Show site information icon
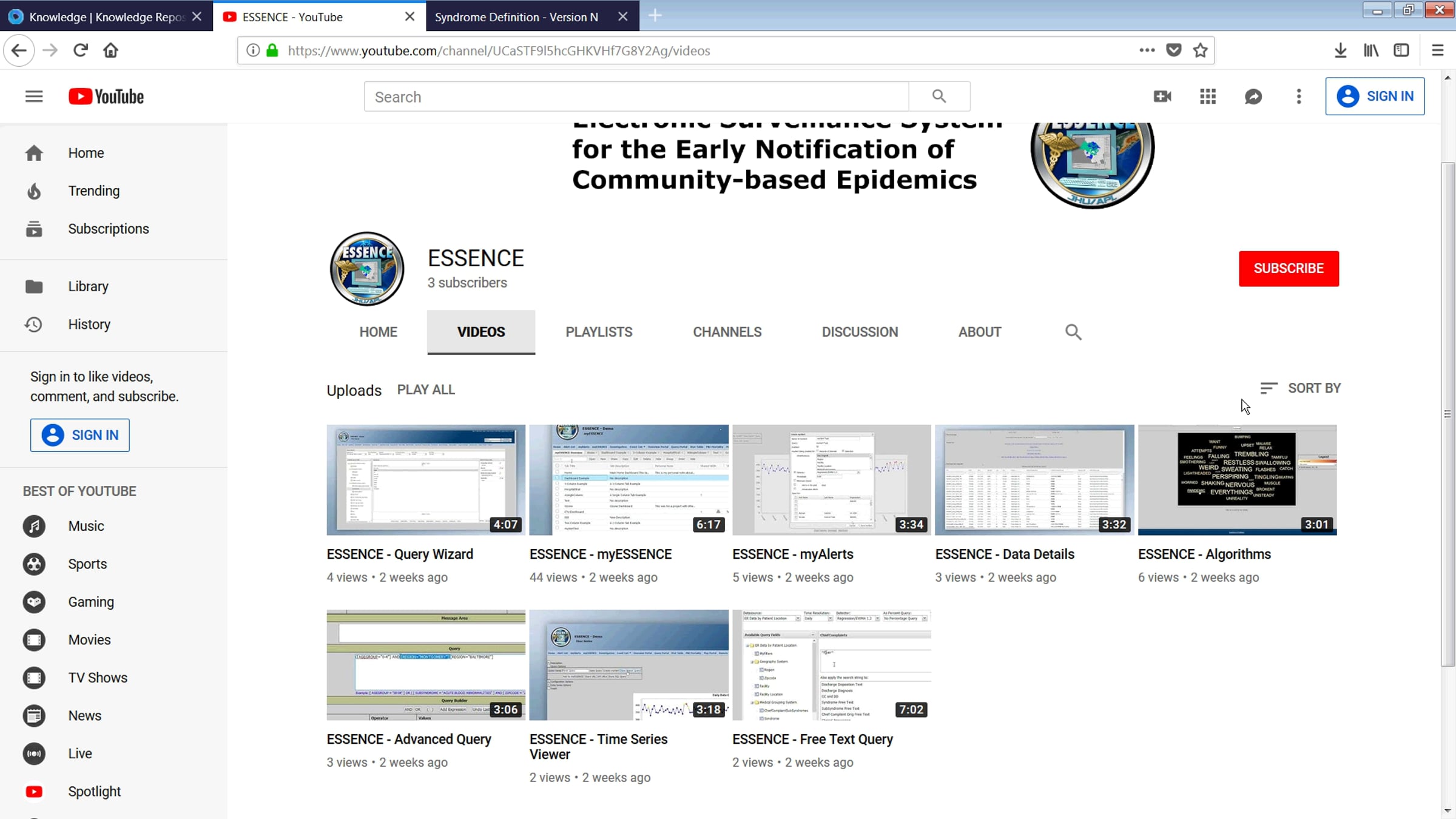 (253, 50)
